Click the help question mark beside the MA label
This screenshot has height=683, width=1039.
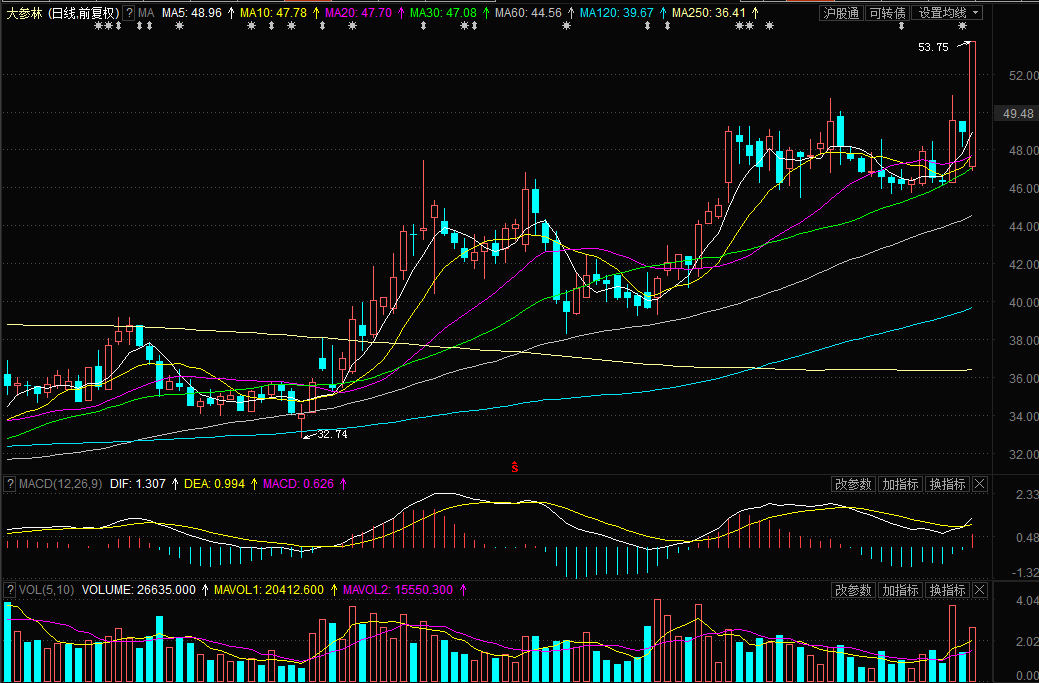[129, 13]
